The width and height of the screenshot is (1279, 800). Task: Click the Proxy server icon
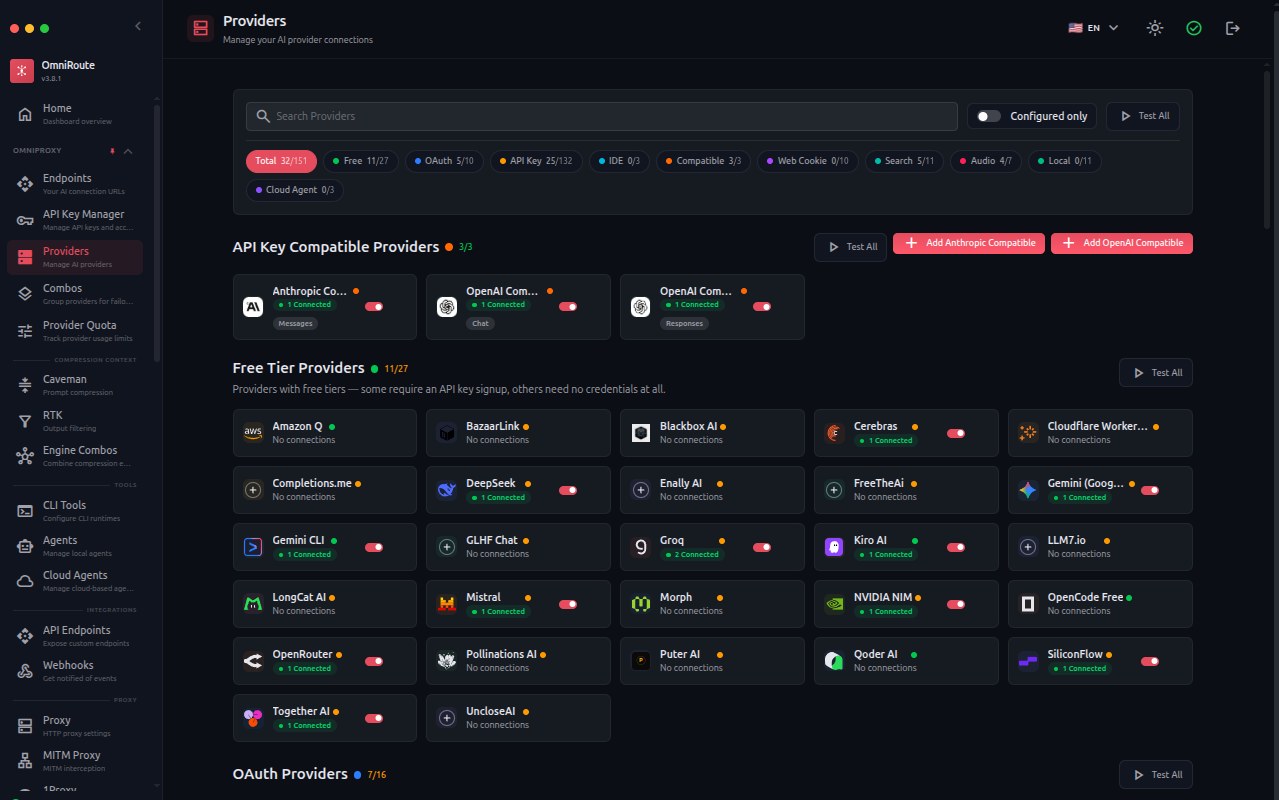[x=25, y=726]
